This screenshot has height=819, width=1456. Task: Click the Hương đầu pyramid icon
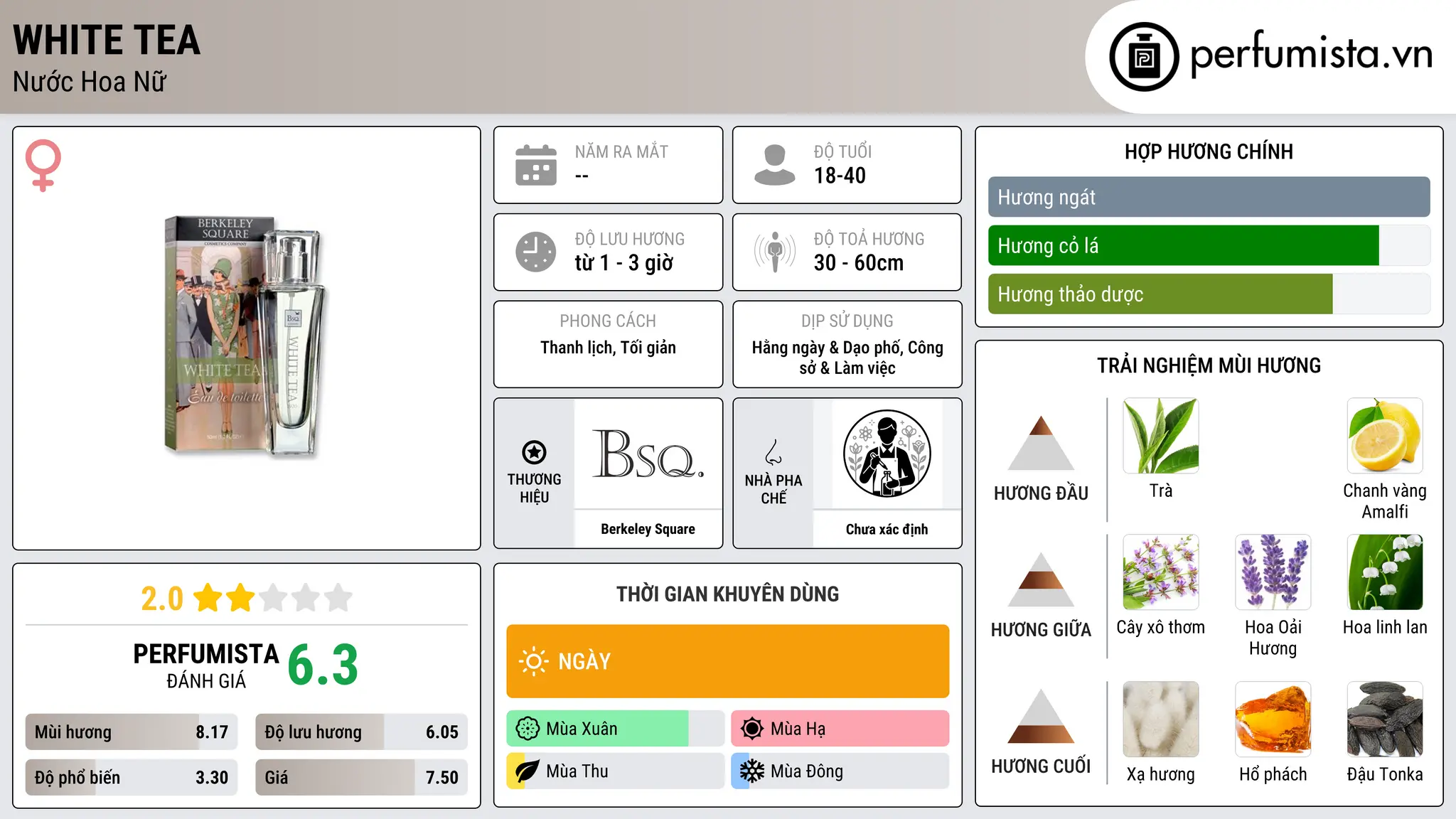pos(1041,443)
